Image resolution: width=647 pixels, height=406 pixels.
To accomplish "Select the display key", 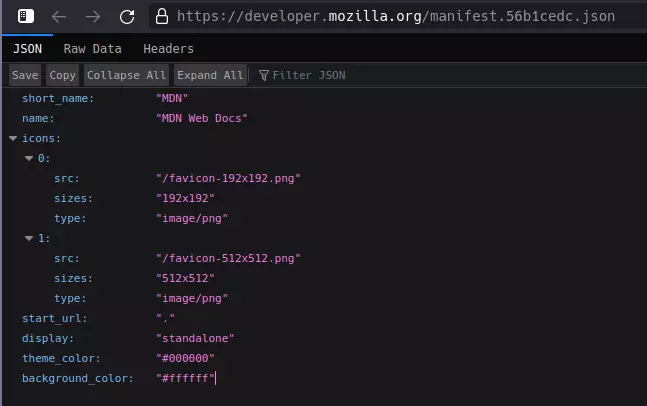I will click(48, 338).
